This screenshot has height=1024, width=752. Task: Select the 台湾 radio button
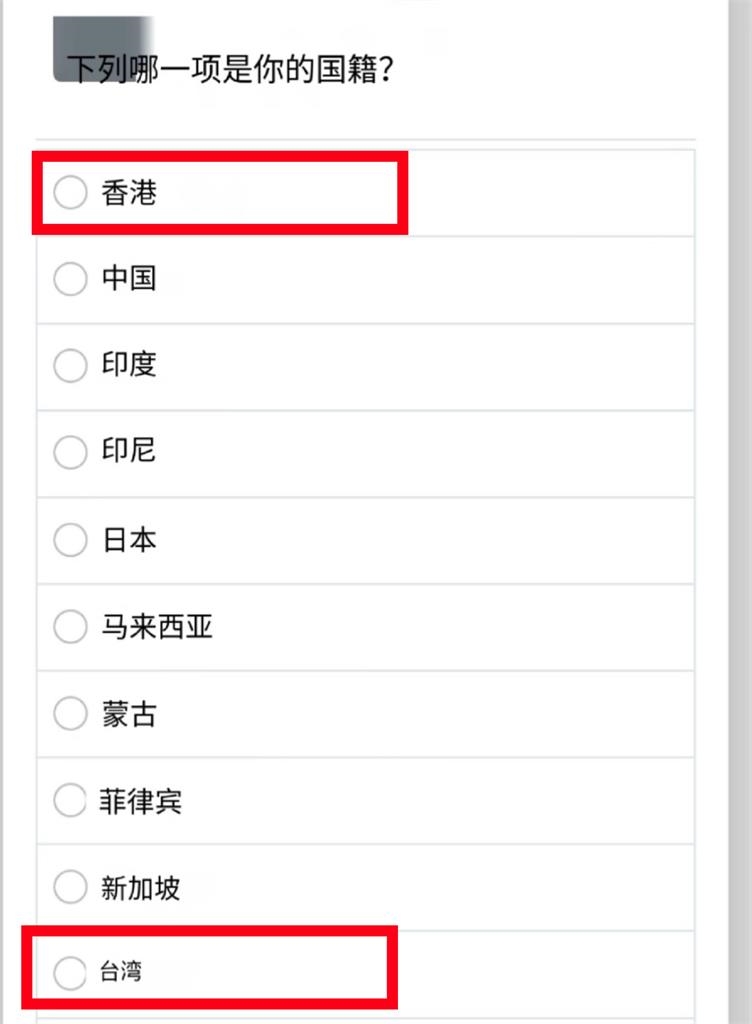70,971
